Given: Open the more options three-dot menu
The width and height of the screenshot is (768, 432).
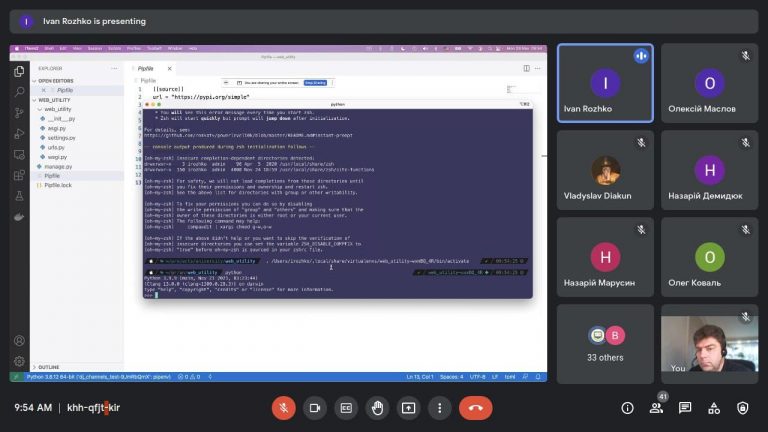Looking at the screenshot, I should coord(439,408).
